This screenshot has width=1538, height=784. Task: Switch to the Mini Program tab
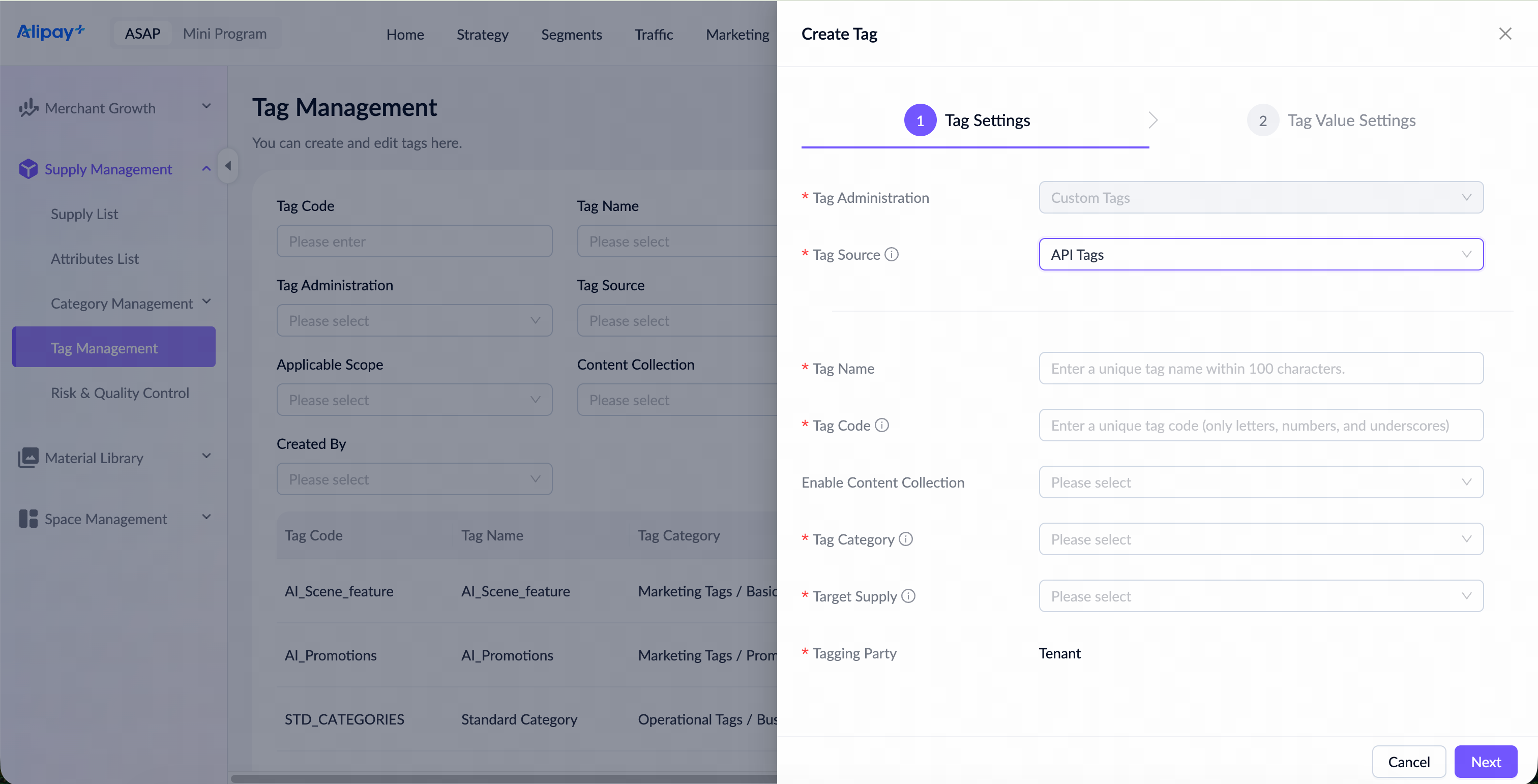[224, 34]
